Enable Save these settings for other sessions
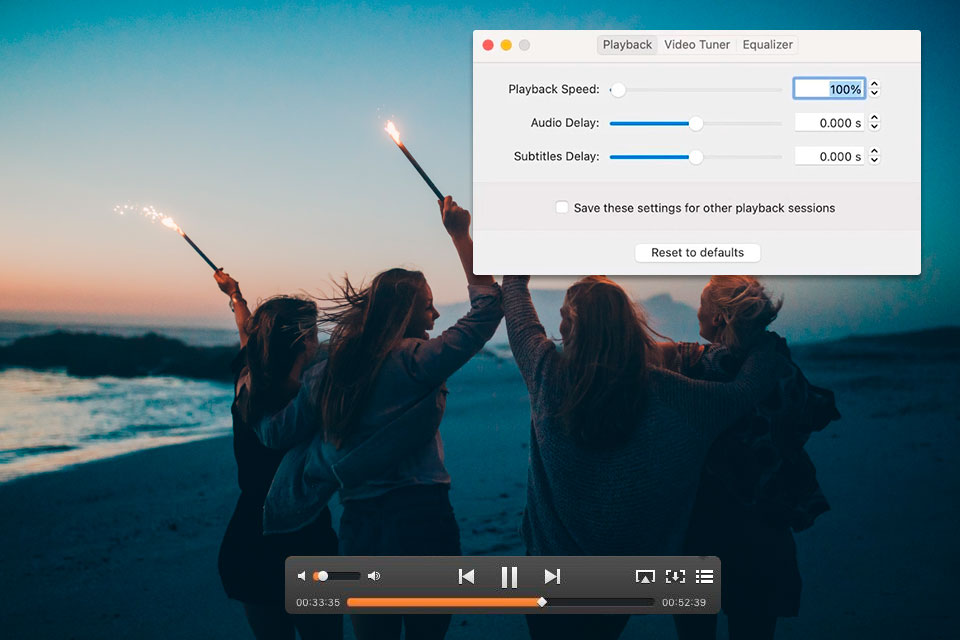960x640 pixels. tap(562, 208)
